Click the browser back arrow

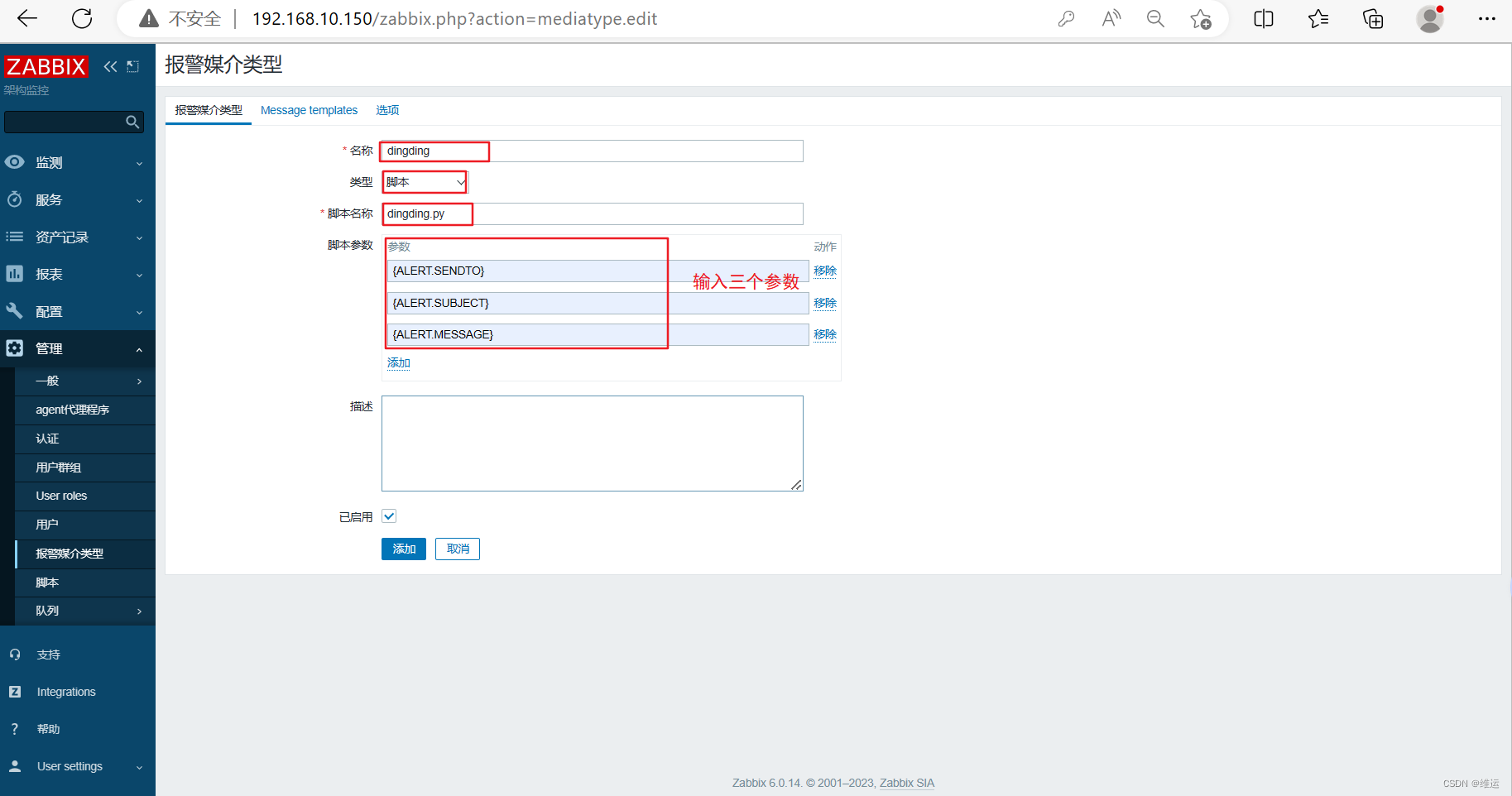pos(27,18)
